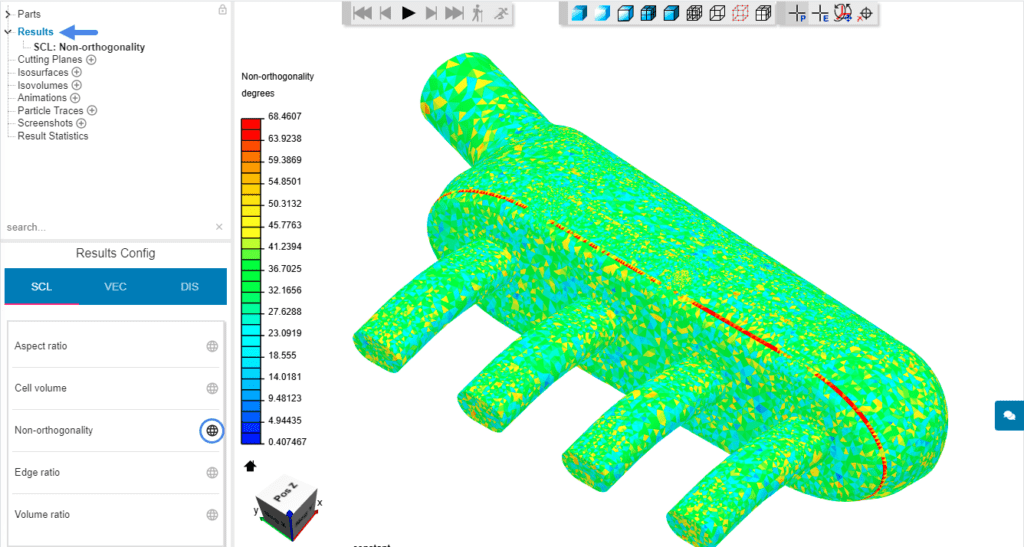Click the lock icon in tree panel
This screenshot has width=1024, height=547.
coord(222,10)
